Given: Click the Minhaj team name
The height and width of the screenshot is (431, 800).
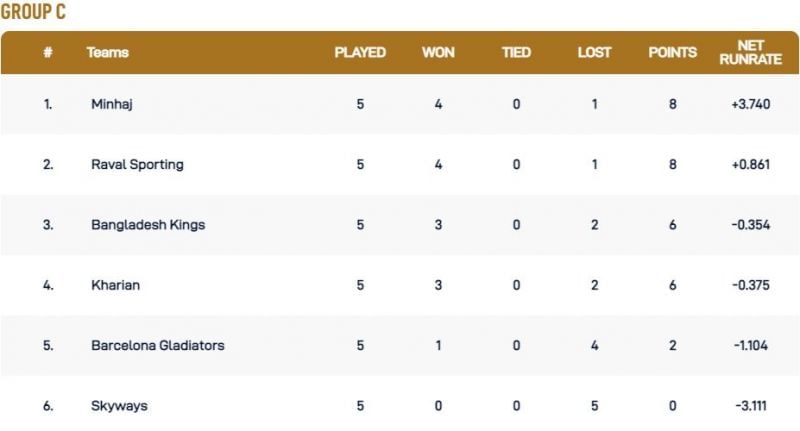Looking at the screenshot, I should (111, 104).
